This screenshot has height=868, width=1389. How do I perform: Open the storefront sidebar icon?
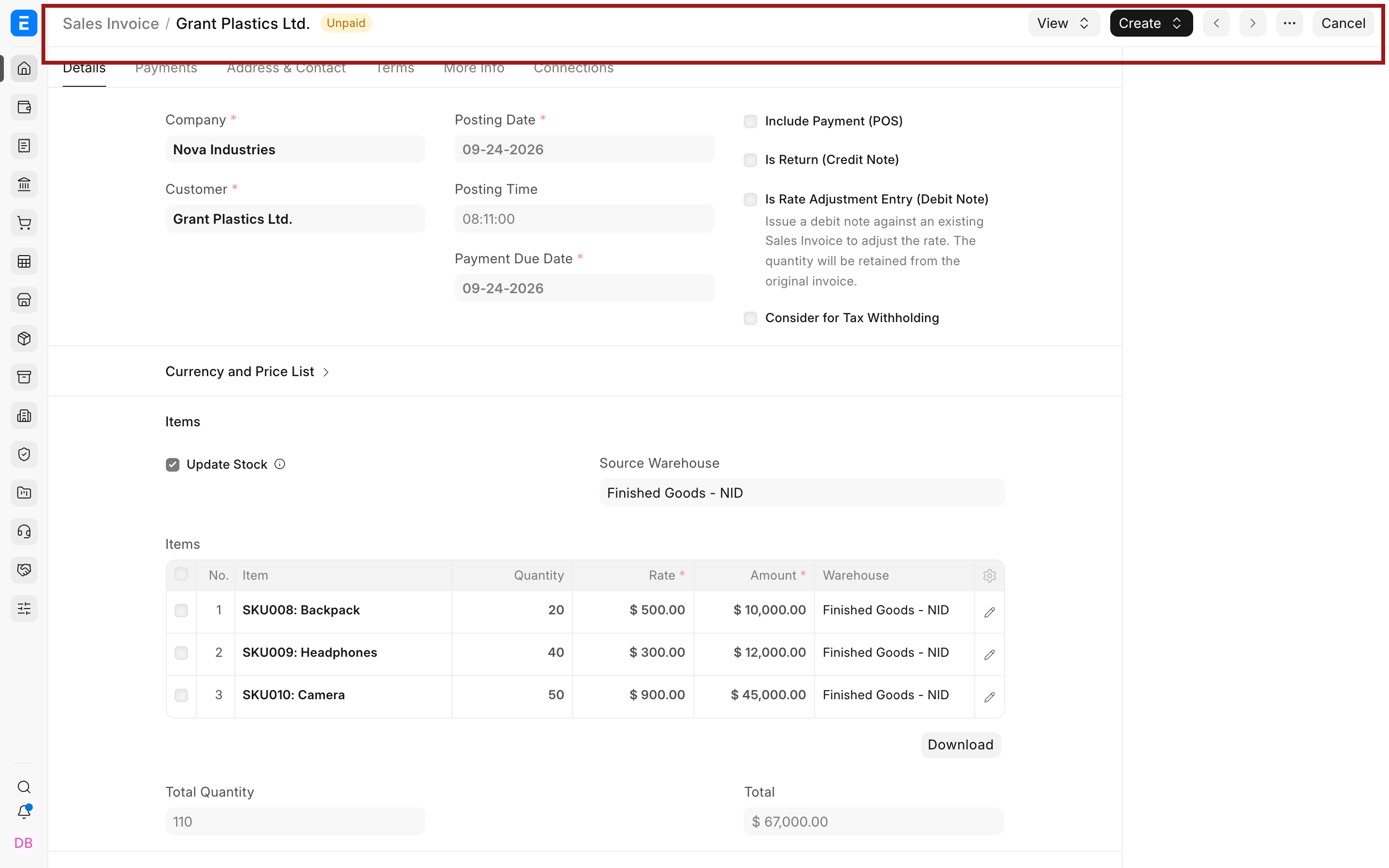(24, 299)
